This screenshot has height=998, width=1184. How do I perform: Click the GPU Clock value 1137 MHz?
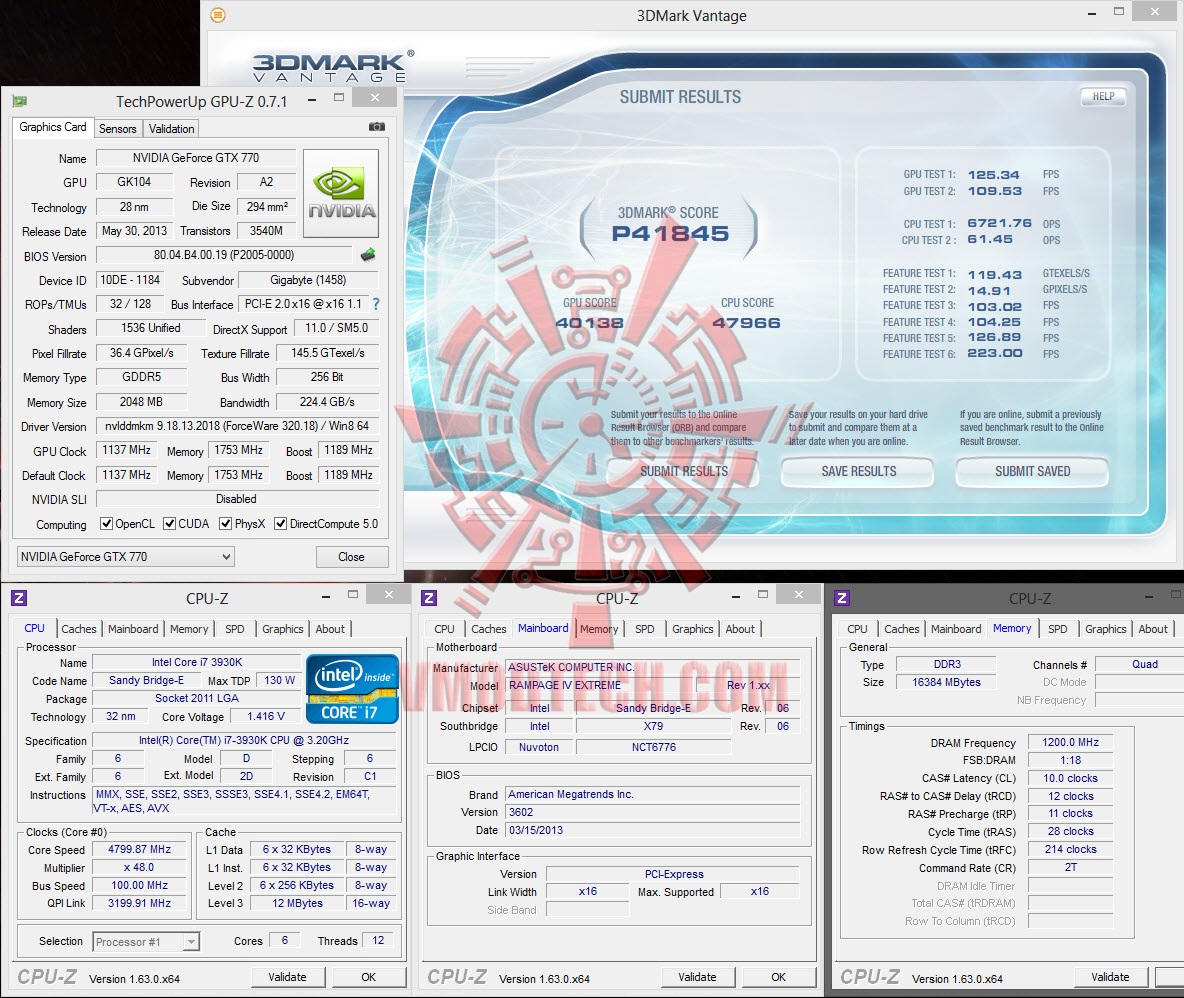pos(126,450)
